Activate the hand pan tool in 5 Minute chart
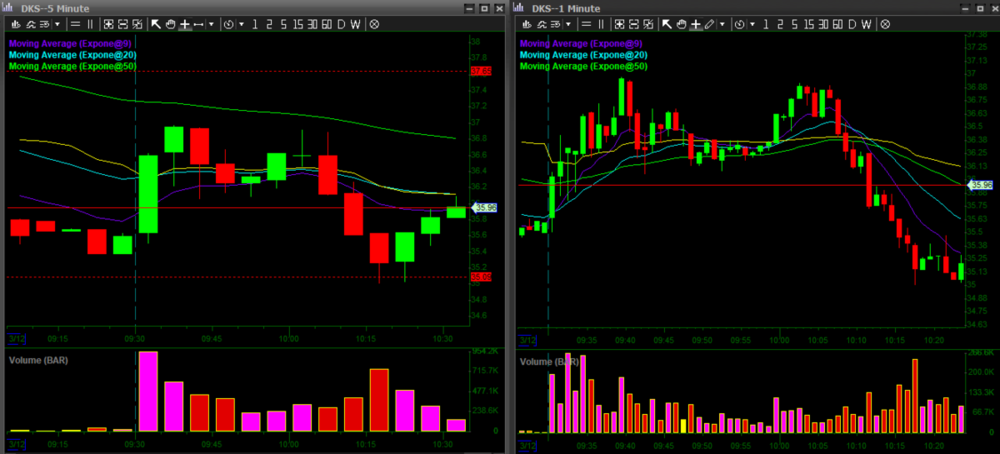Screen dimensions: 1000x454 click(x=170, y=23)
